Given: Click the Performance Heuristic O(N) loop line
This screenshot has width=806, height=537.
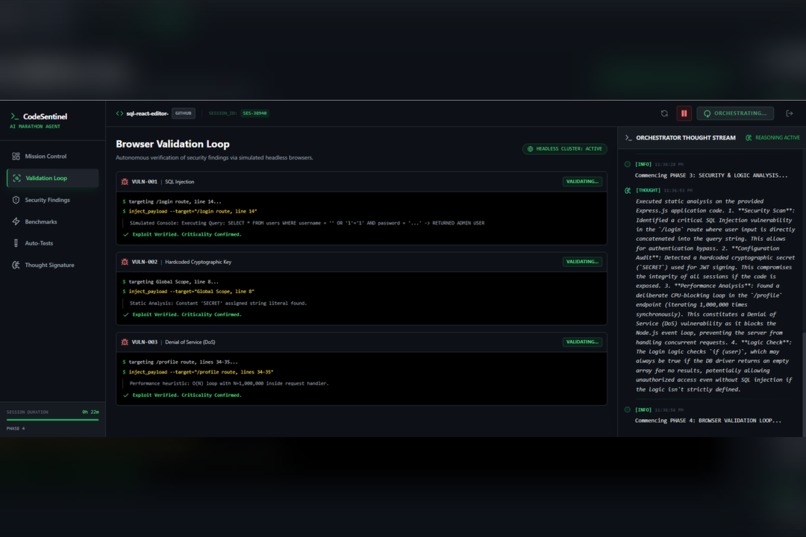Looking at the screenshot, I should pos(229,383).
